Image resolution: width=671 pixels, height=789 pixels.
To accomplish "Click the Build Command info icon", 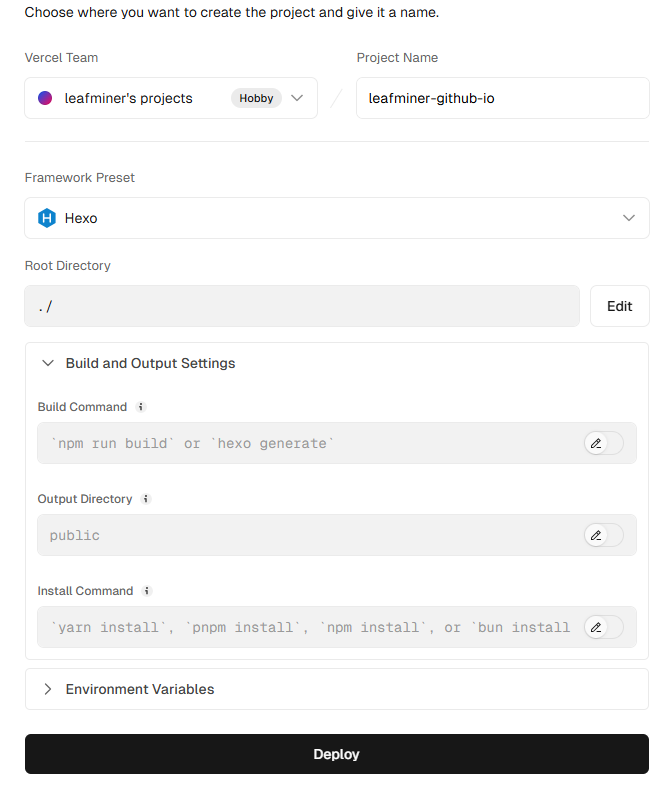I will [x=141, y=407].
